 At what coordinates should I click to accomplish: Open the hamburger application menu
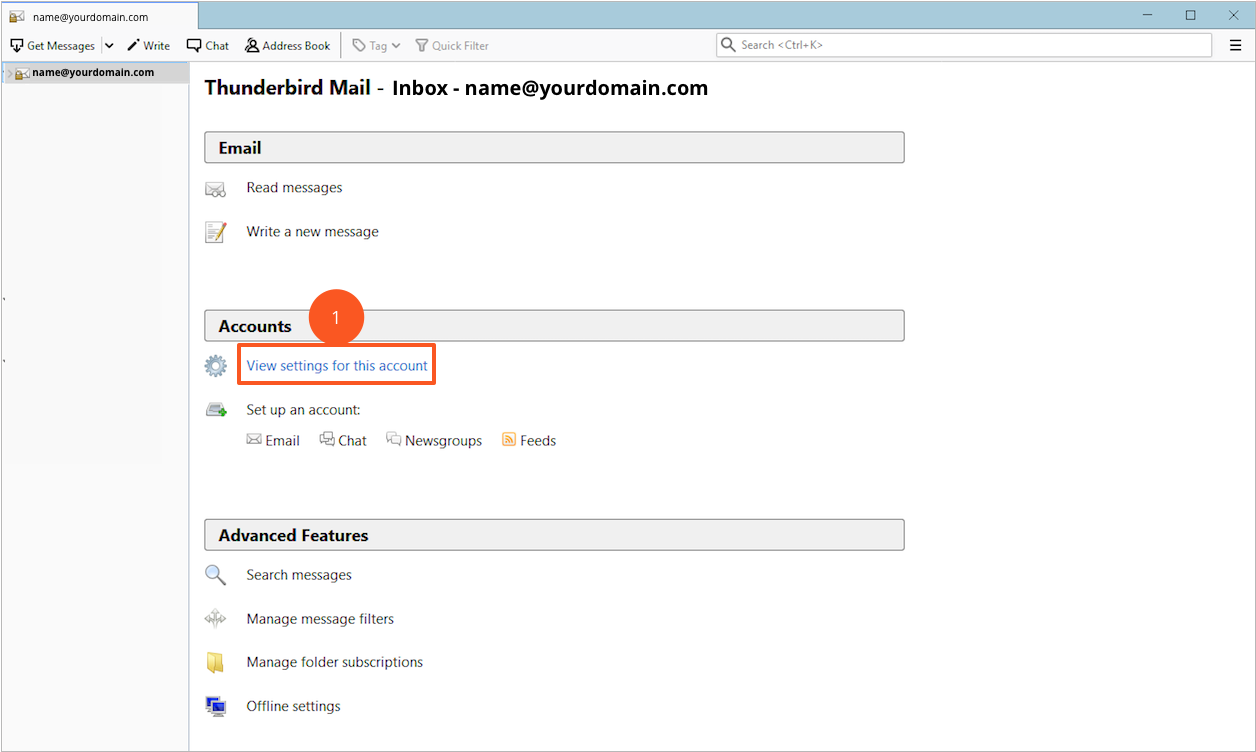pos(1235,45)
